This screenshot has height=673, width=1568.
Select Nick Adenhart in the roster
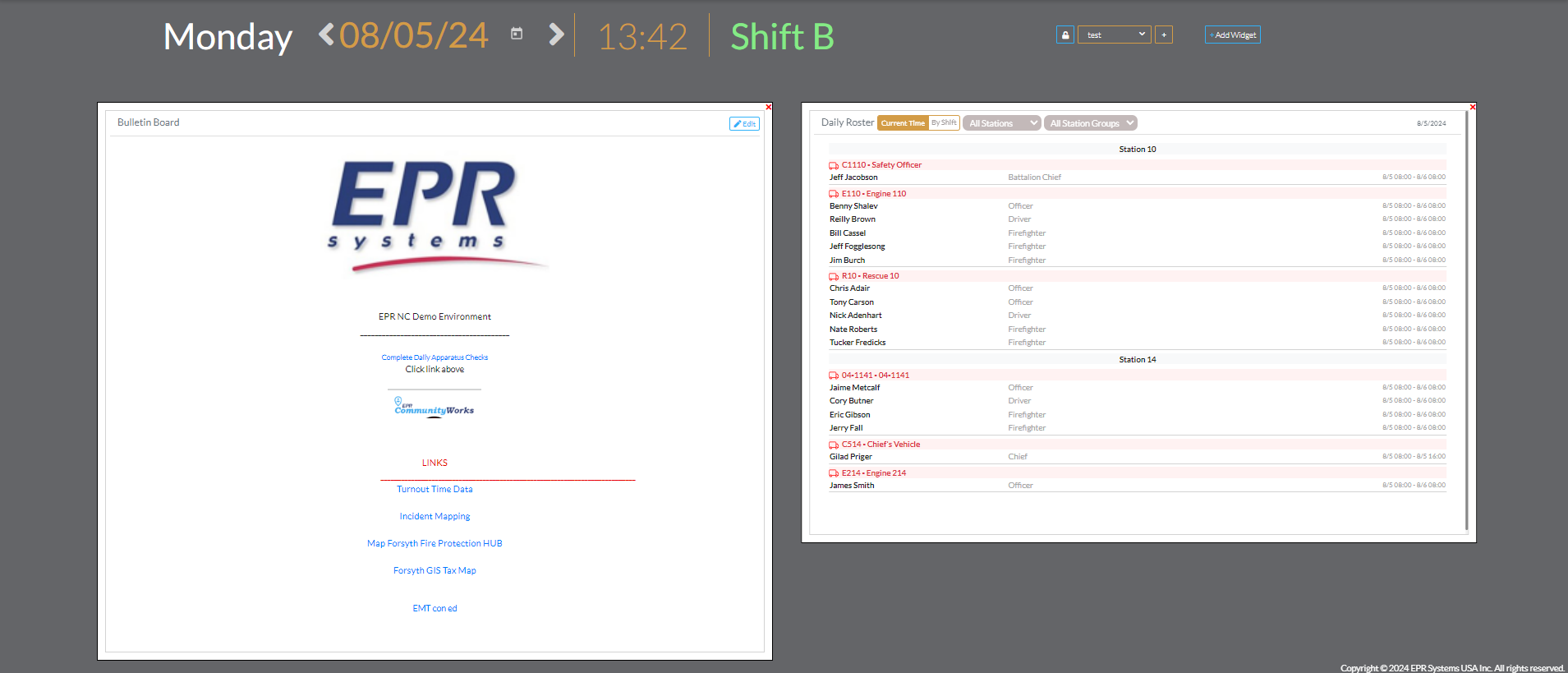tap(856, 316)
